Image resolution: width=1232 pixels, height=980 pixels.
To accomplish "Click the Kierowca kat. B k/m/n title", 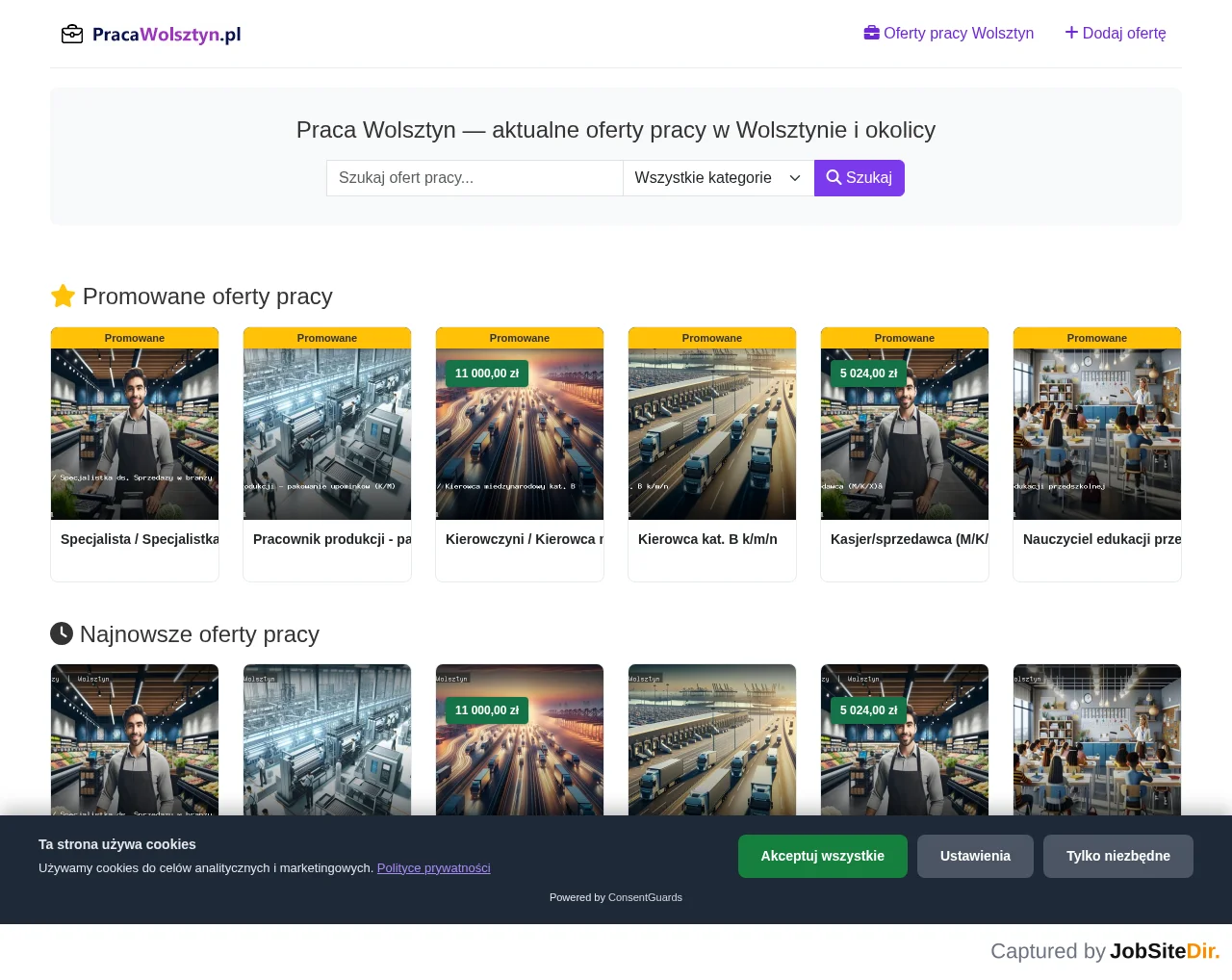I will click(x=707, y=539).
